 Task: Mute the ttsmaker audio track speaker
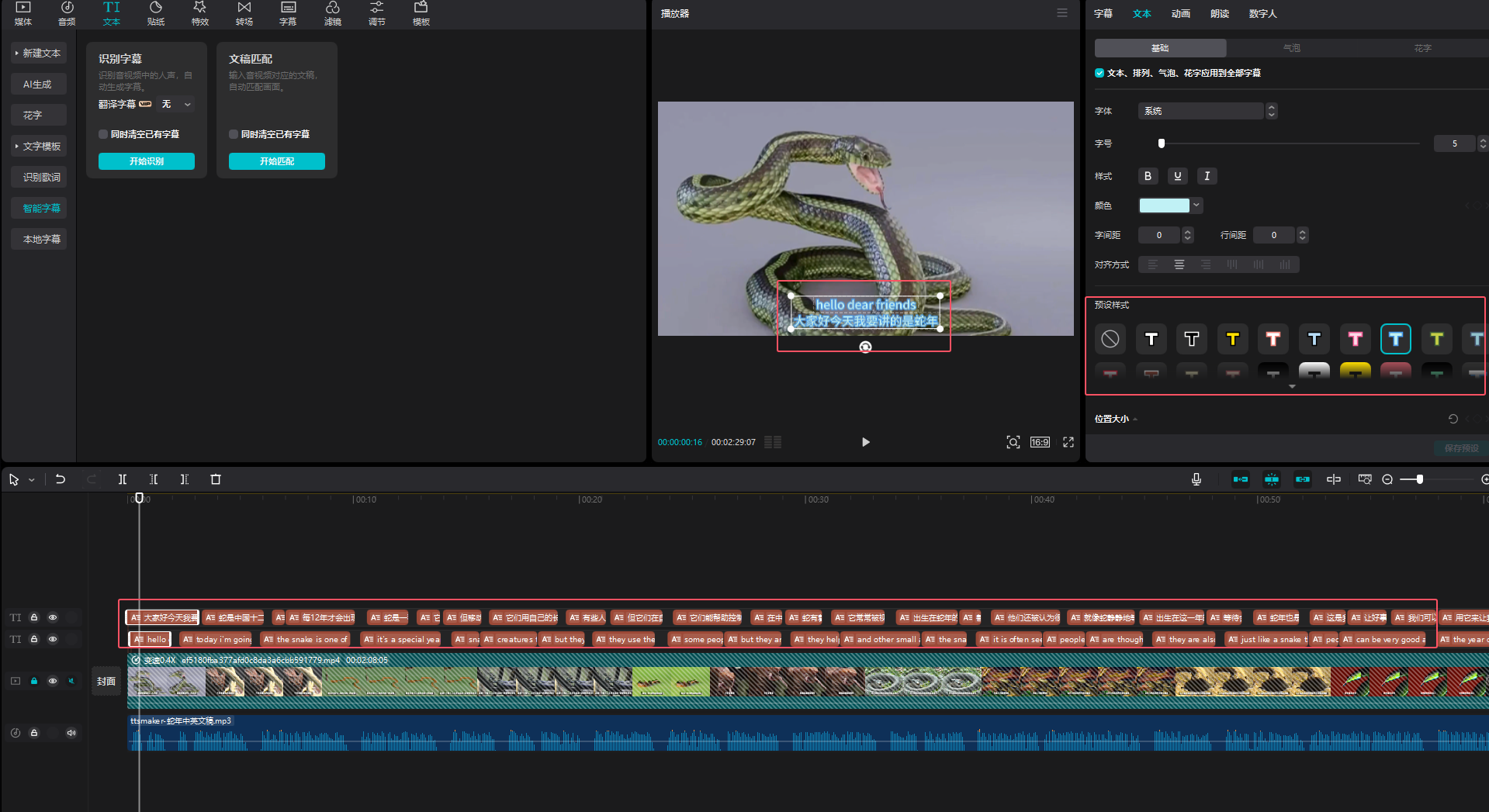[x=71, y=733]
